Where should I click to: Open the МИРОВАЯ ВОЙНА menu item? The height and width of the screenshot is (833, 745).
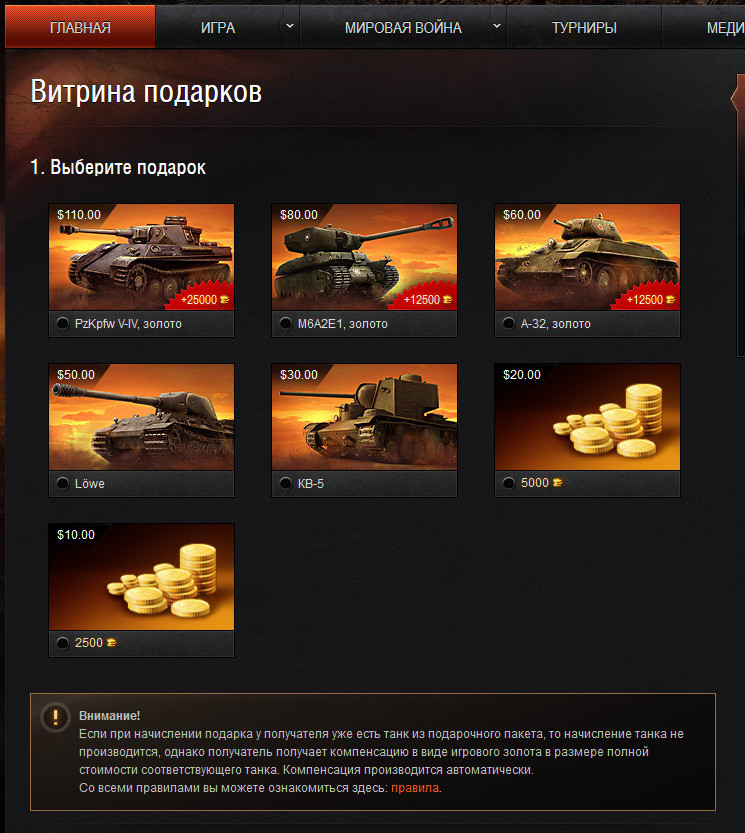point(403,27)
